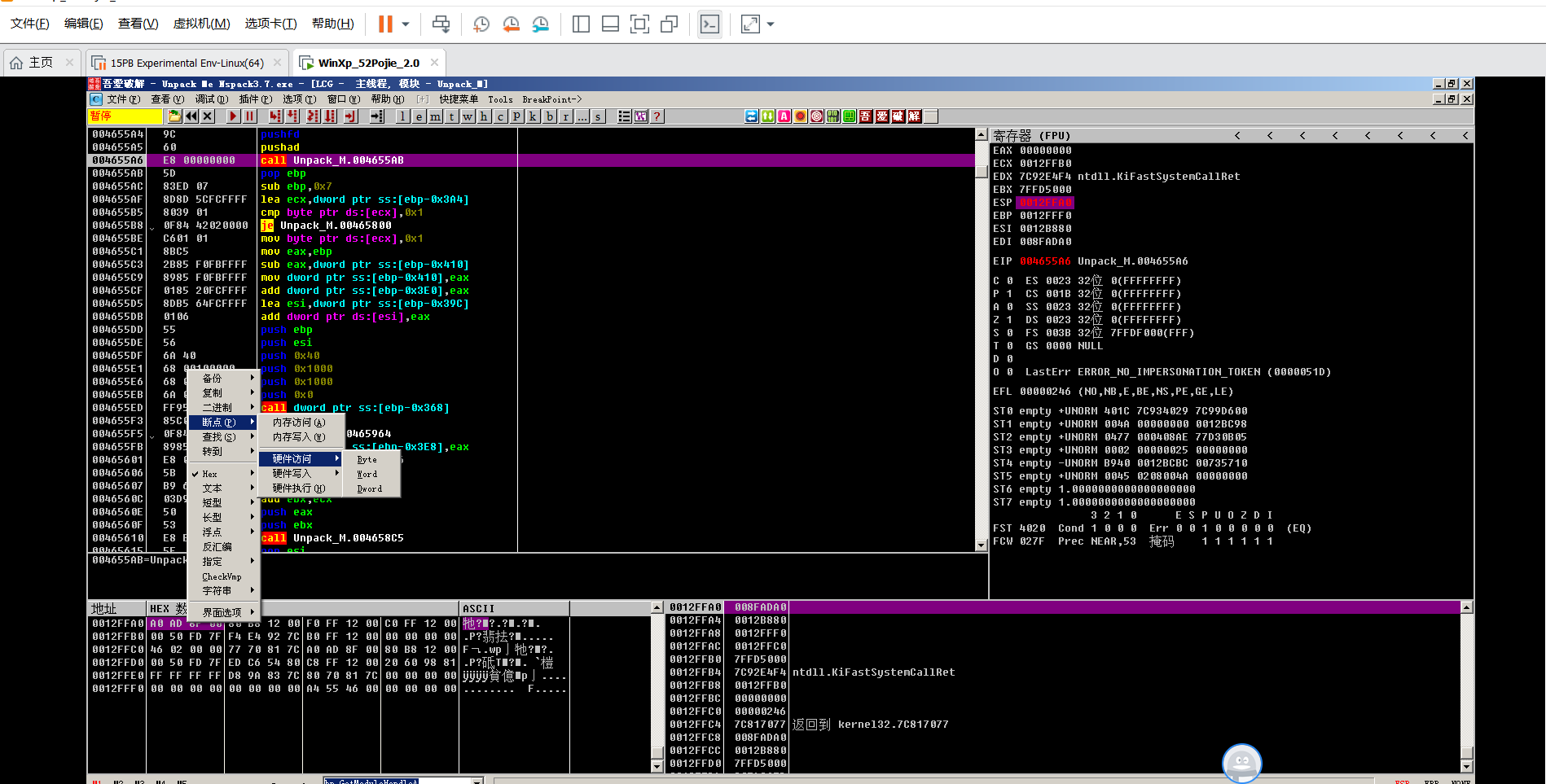Toggle the checked Hex display option
Image resolution: width=1546 pixels, height=784 pixels.
222,474
